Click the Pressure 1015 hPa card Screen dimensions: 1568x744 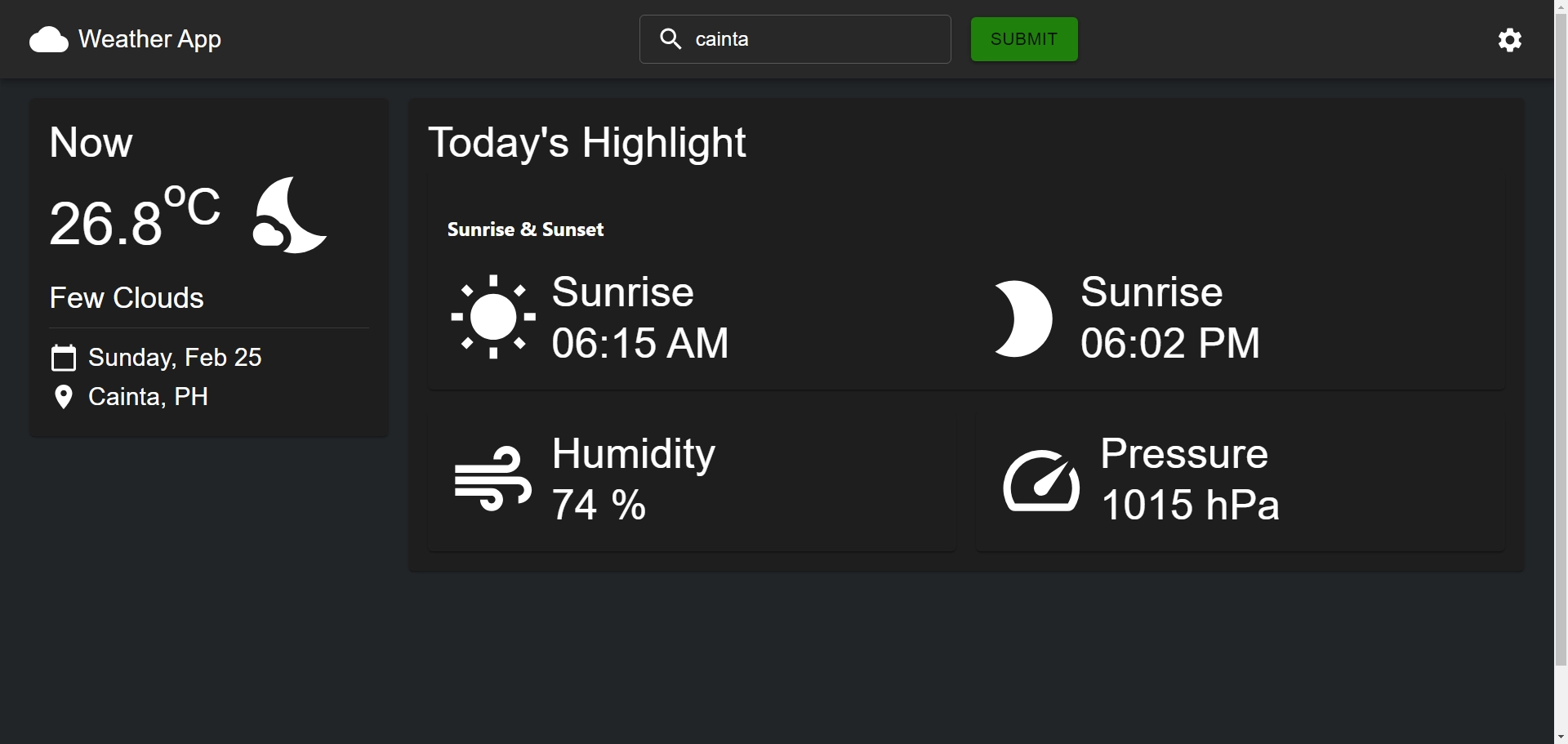[1241, 479]
